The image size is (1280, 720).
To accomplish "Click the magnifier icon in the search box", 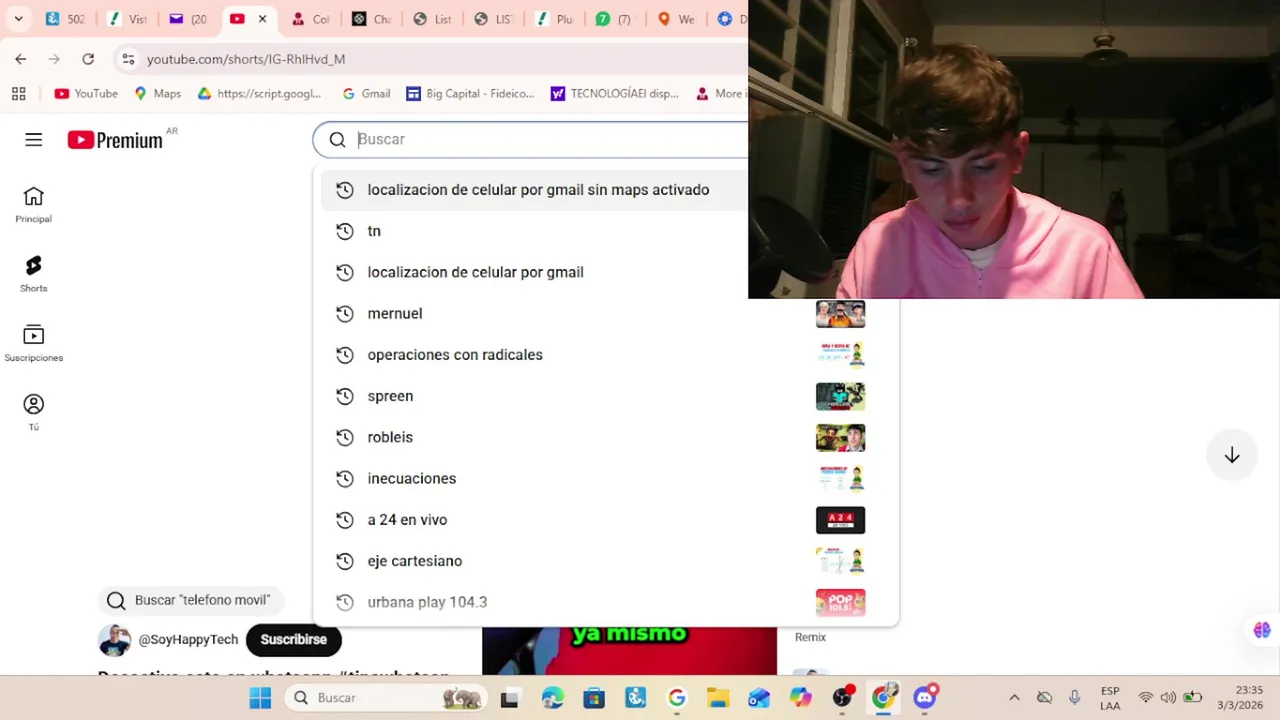I will [x=337, y=140].
